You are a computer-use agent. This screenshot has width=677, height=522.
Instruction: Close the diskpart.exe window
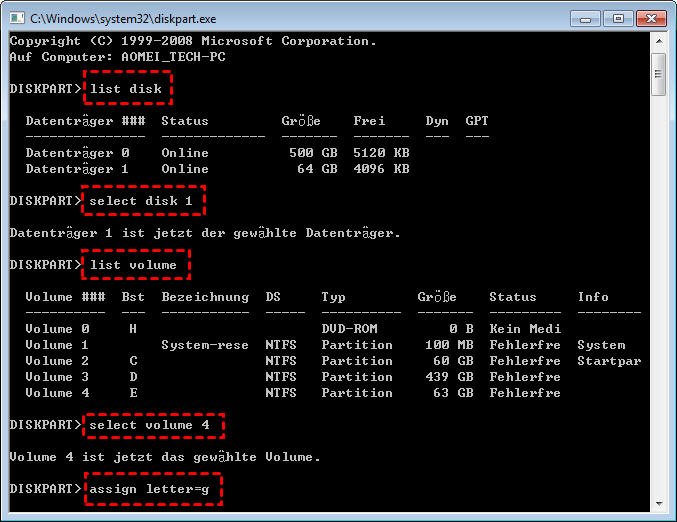[x=651, y=19]
